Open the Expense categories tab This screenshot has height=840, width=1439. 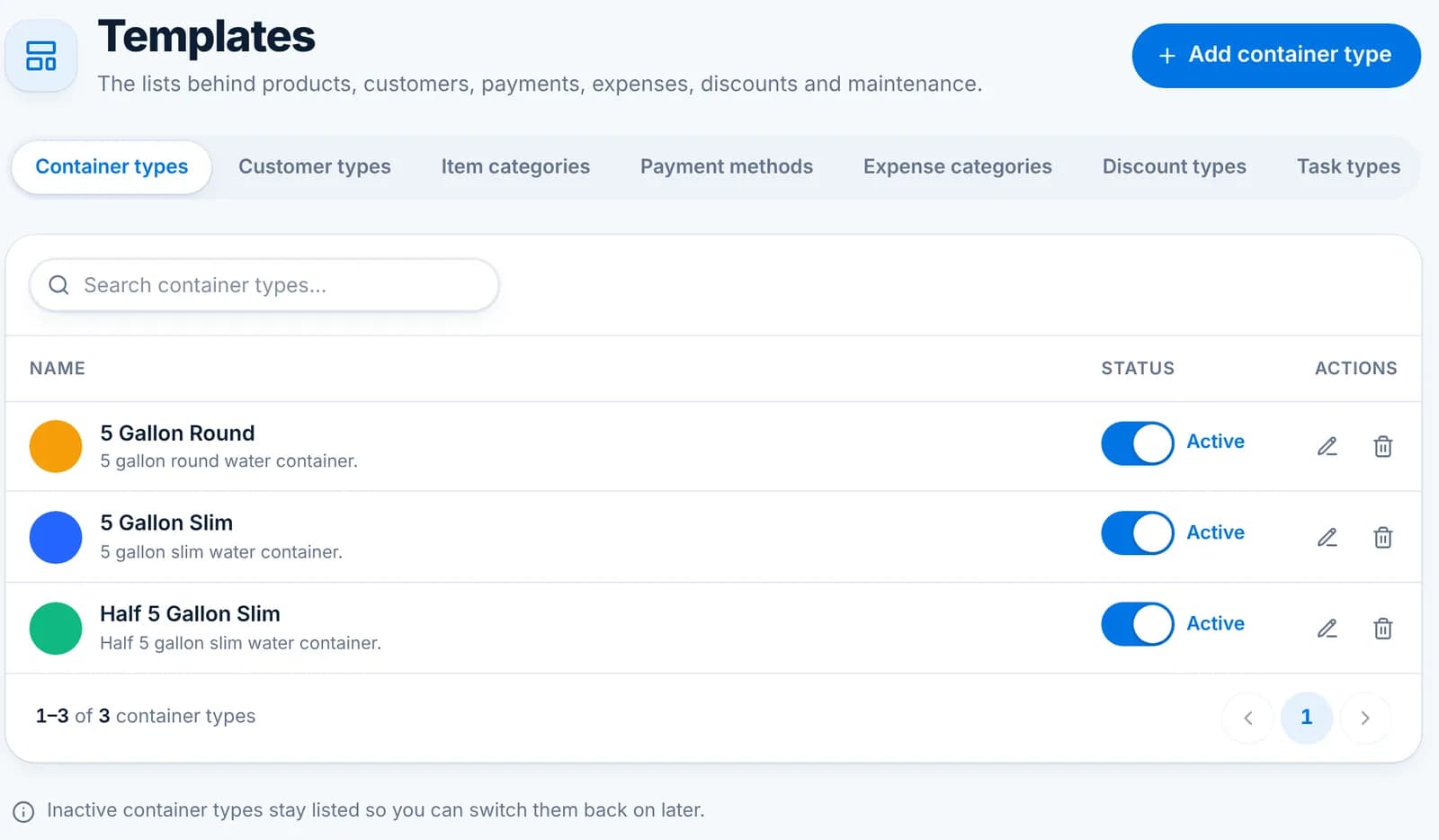pyautogui.click(x=957, y=166)
